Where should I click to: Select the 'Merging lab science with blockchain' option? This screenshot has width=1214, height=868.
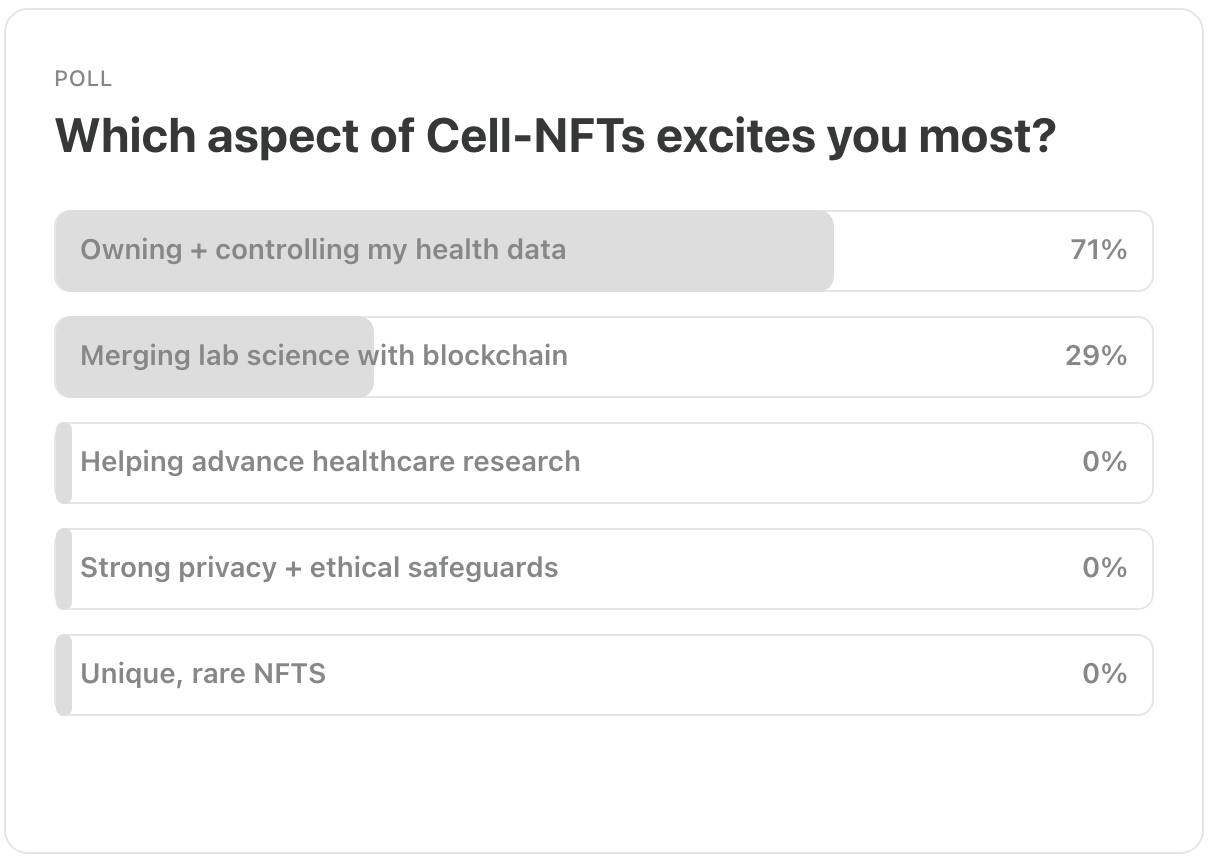(x=604, y=357)
